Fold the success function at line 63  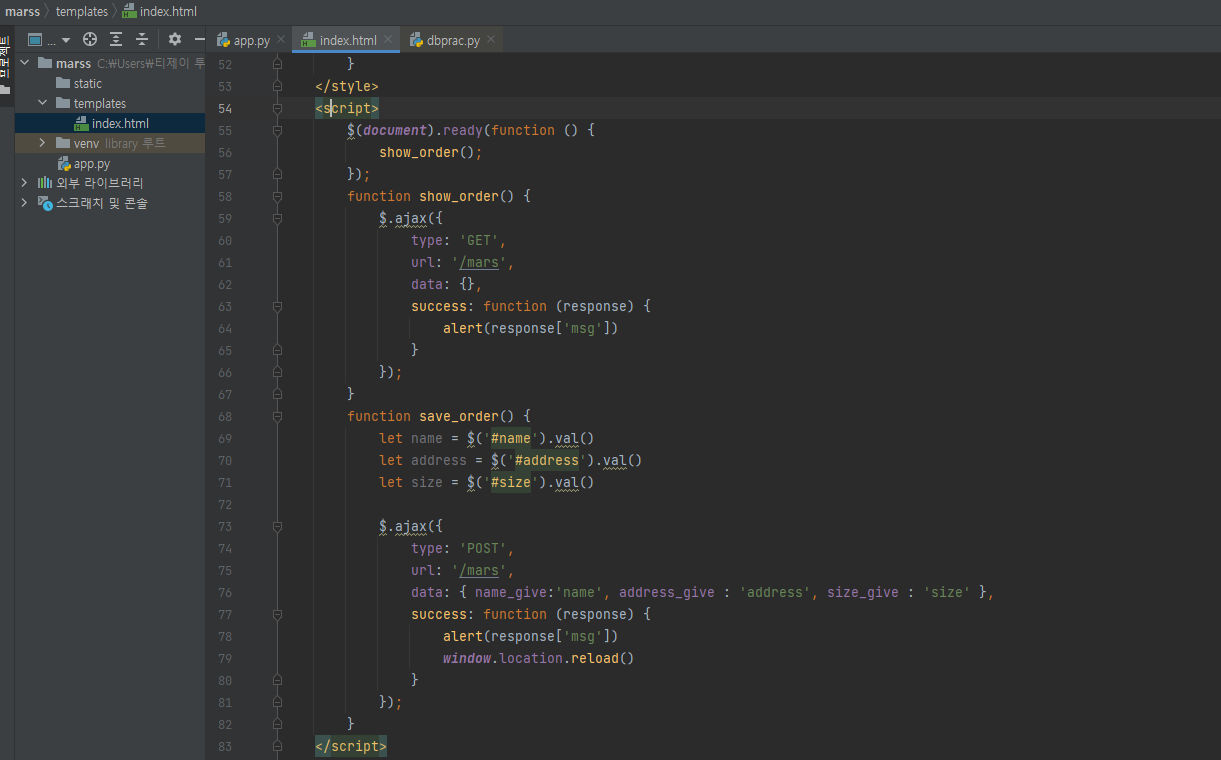(x=277, y=306)
